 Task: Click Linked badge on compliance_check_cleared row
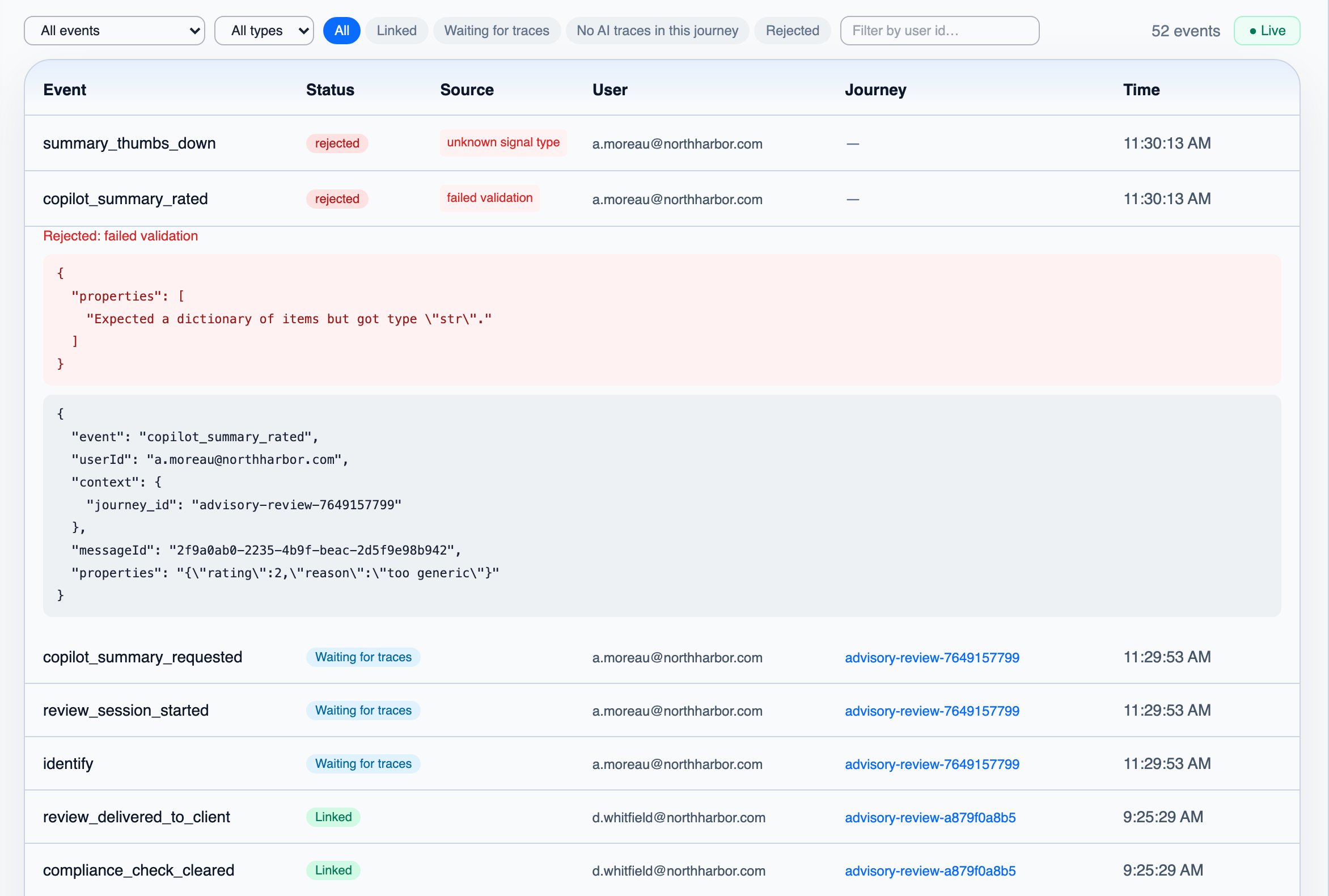333,870
